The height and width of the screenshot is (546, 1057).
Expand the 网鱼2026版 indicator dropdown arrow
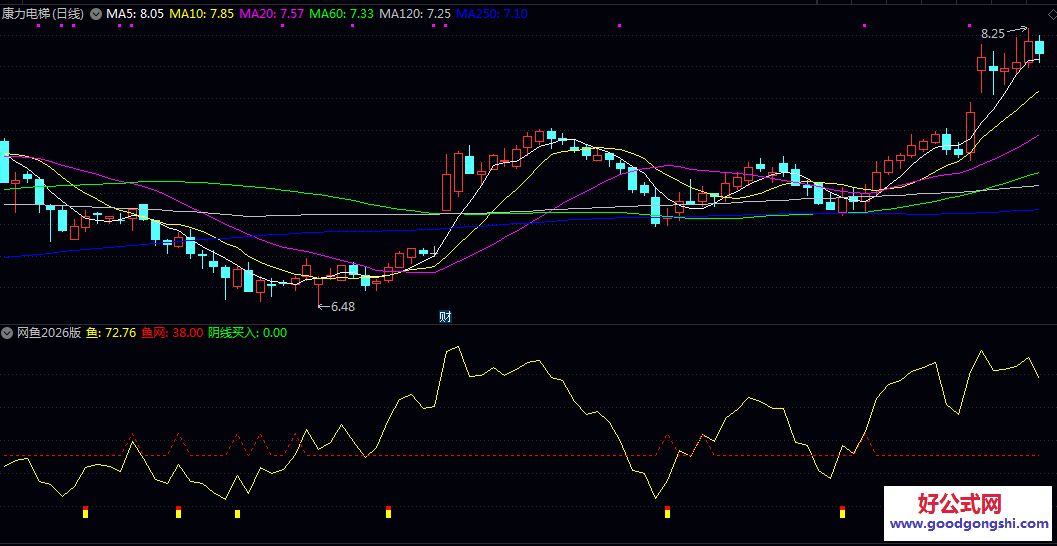[x=8, y=332]
